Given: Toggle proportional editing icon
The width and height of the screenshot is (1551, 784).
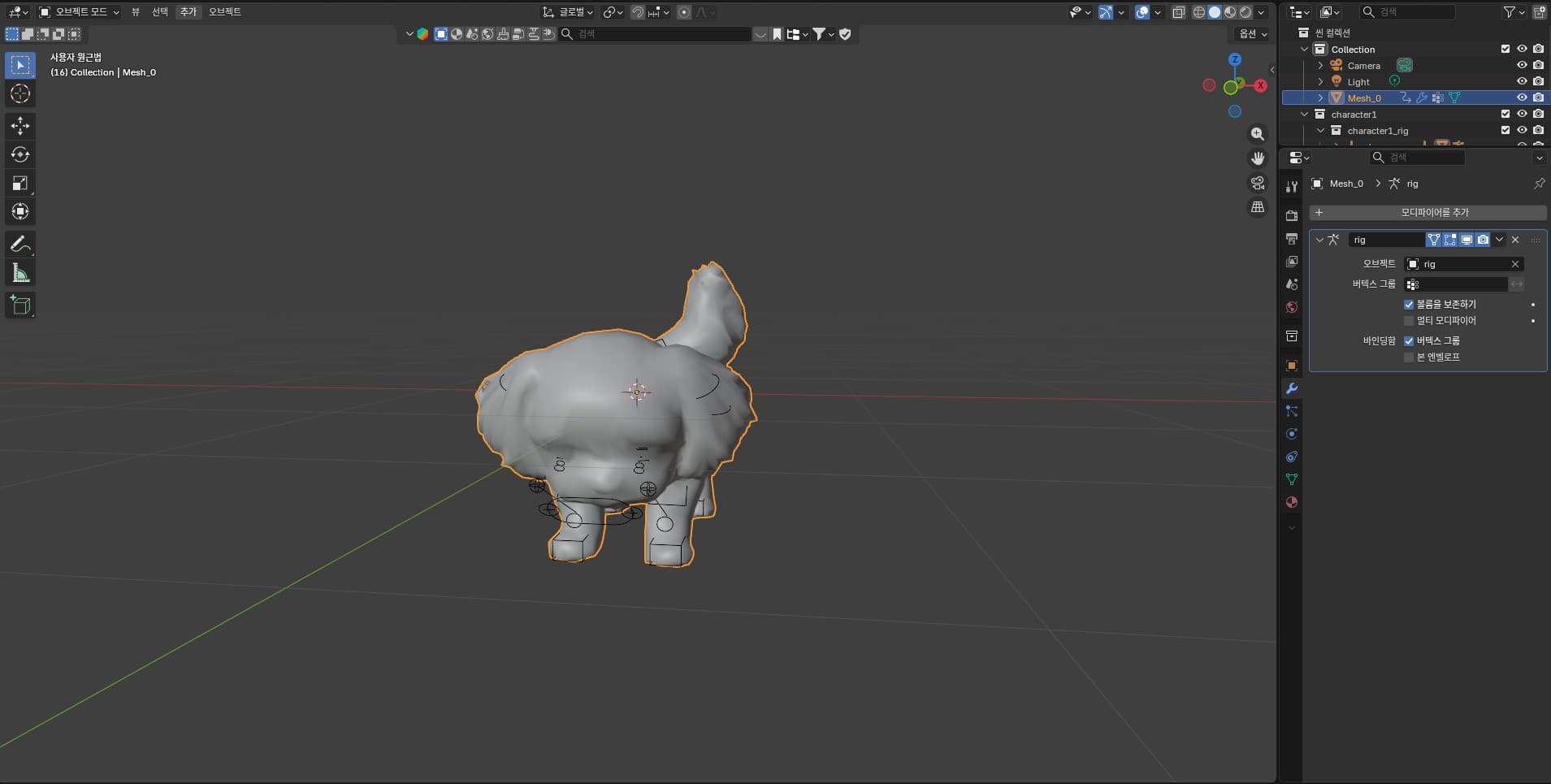Looking at the screenshot, I should tap(684, 12).
